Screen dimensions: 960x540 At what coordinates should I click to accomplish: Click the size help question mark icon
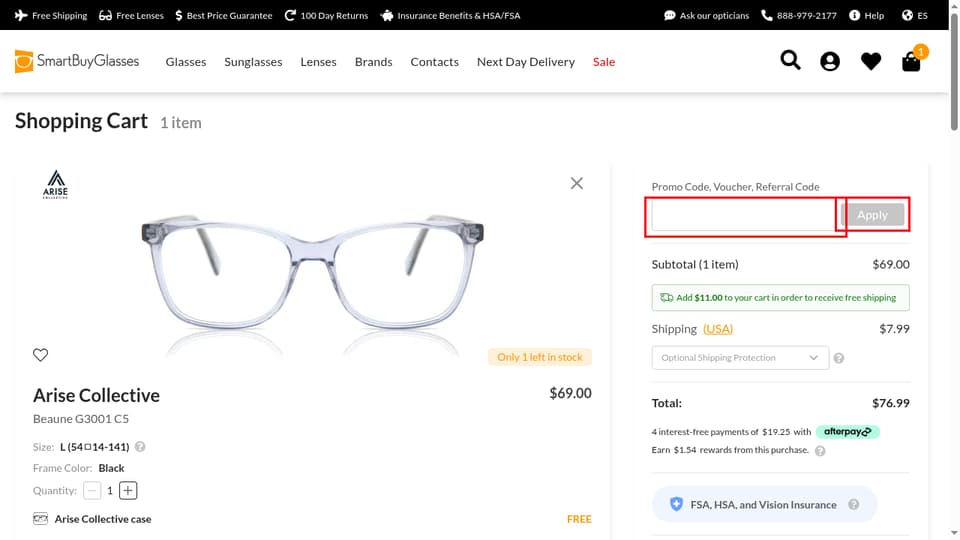click(140, 447)
